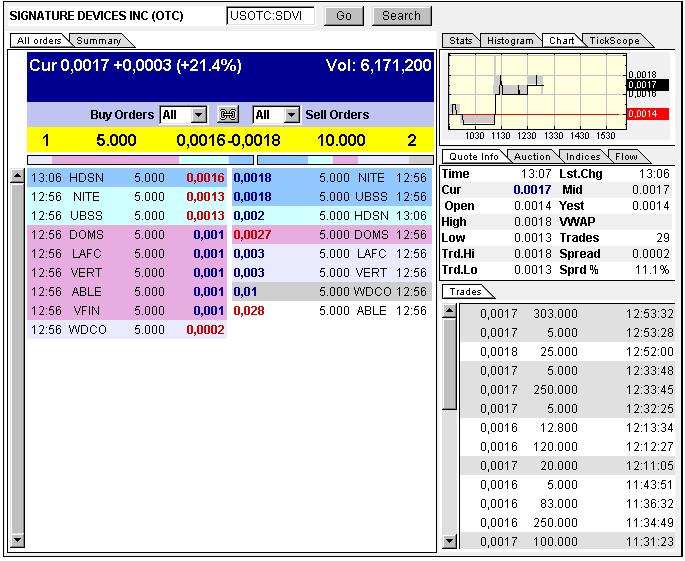Click the sell orders depth bar
This screenshot has height=561, width=685.
click(346, 160)
